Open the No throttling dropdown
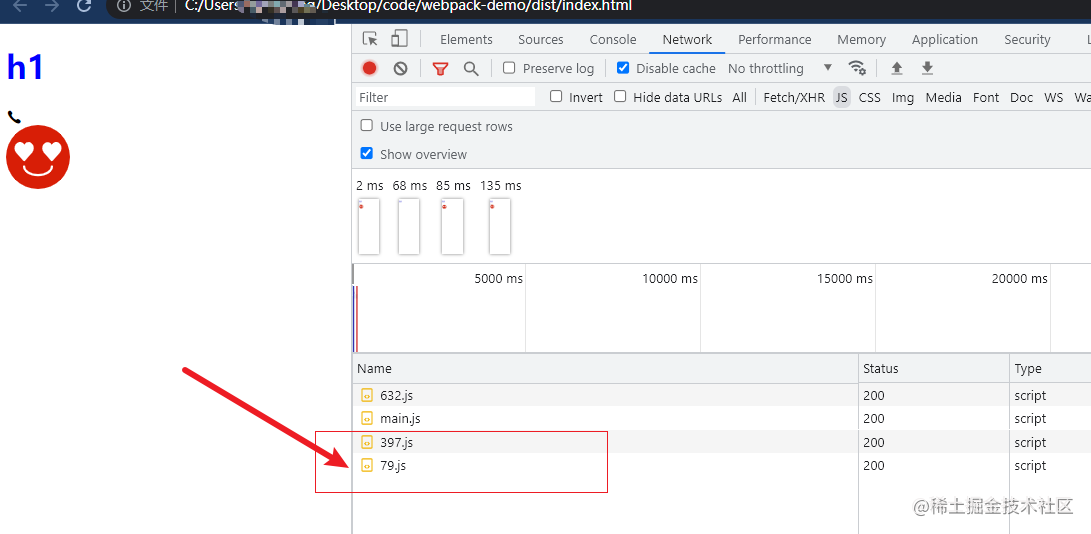Screen dimensions: 1091x534 pyautogui.click(x=780, y=68)
